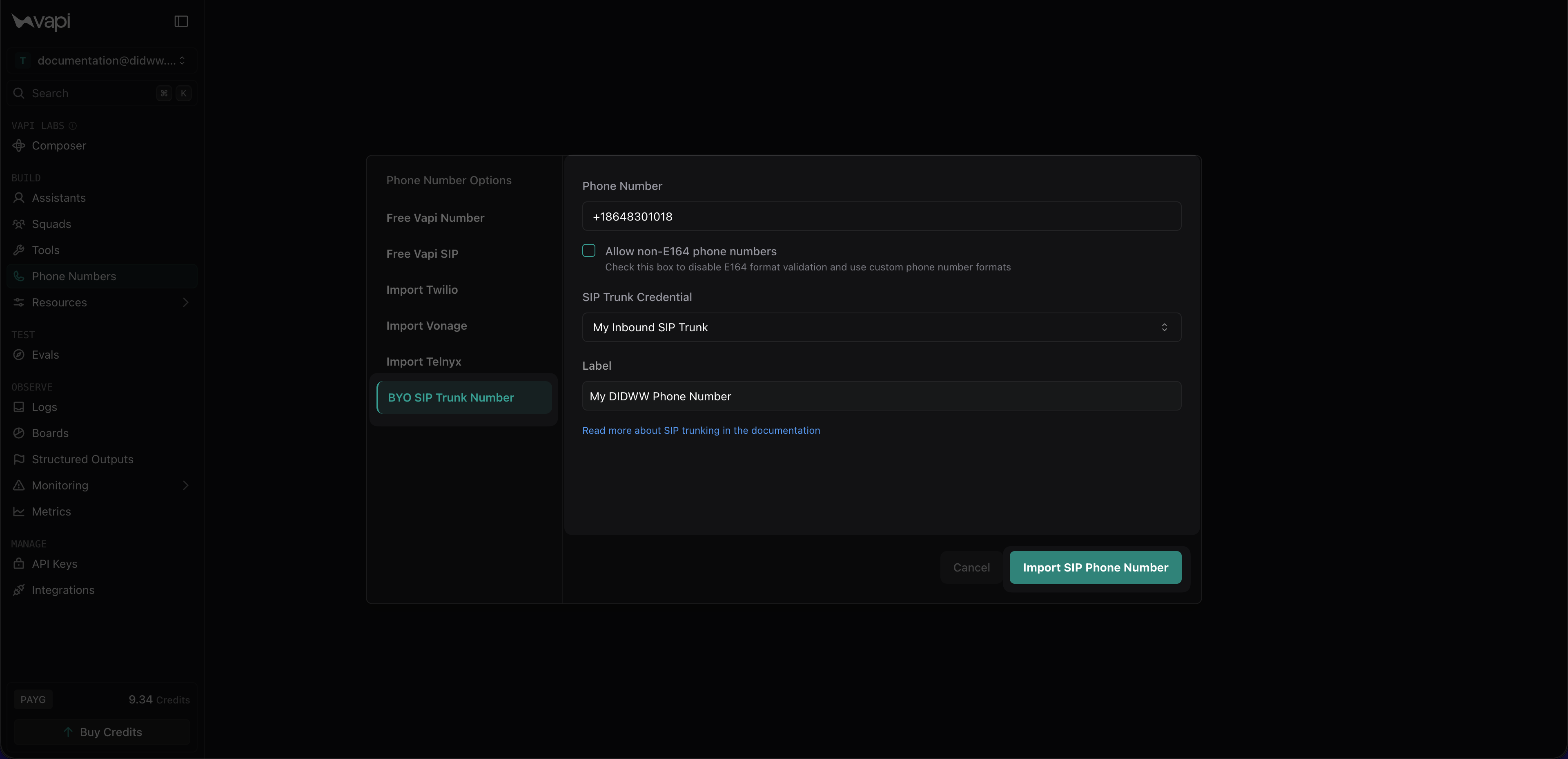1568x759 pixels.
Task: Focus the Label input field
Action: (882, 397)
